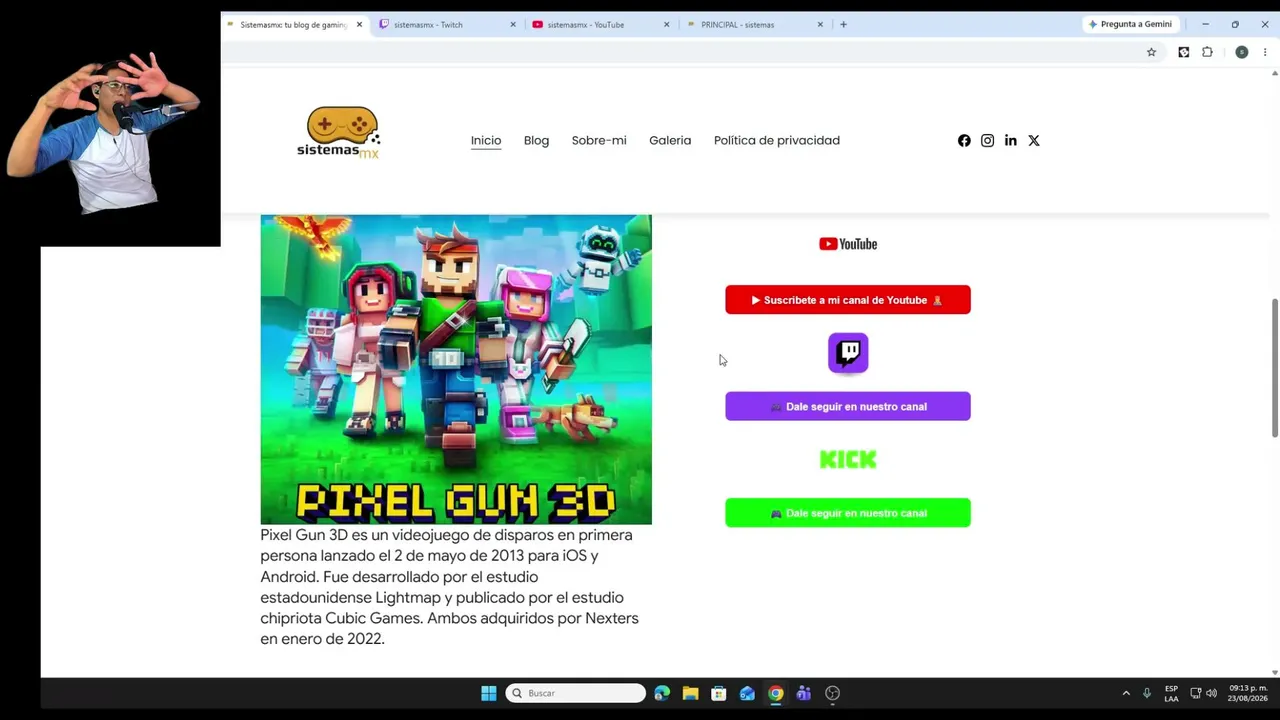Click the Buscar taskbar search field
The image size is (1280, 720).
click(576, 693)
